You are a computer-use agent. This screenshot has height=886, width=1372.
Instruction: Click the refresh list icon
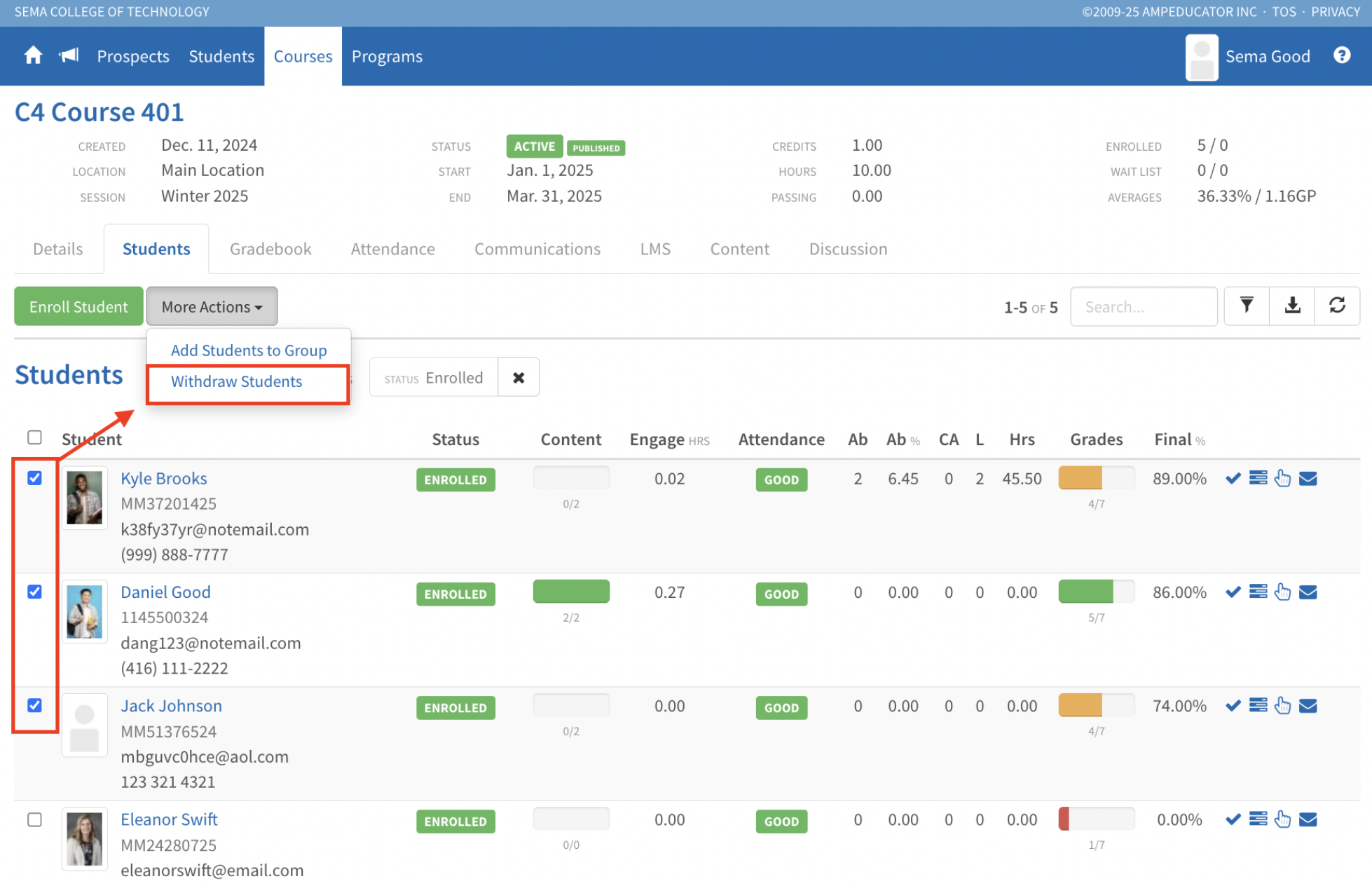(1336, 306)
